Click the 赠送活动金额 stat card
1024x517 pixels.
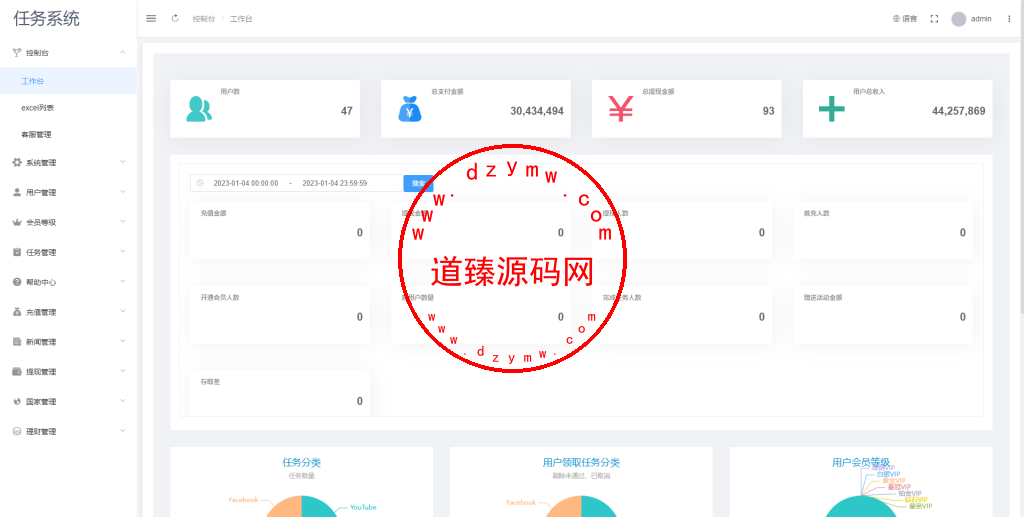click(883, 315)
